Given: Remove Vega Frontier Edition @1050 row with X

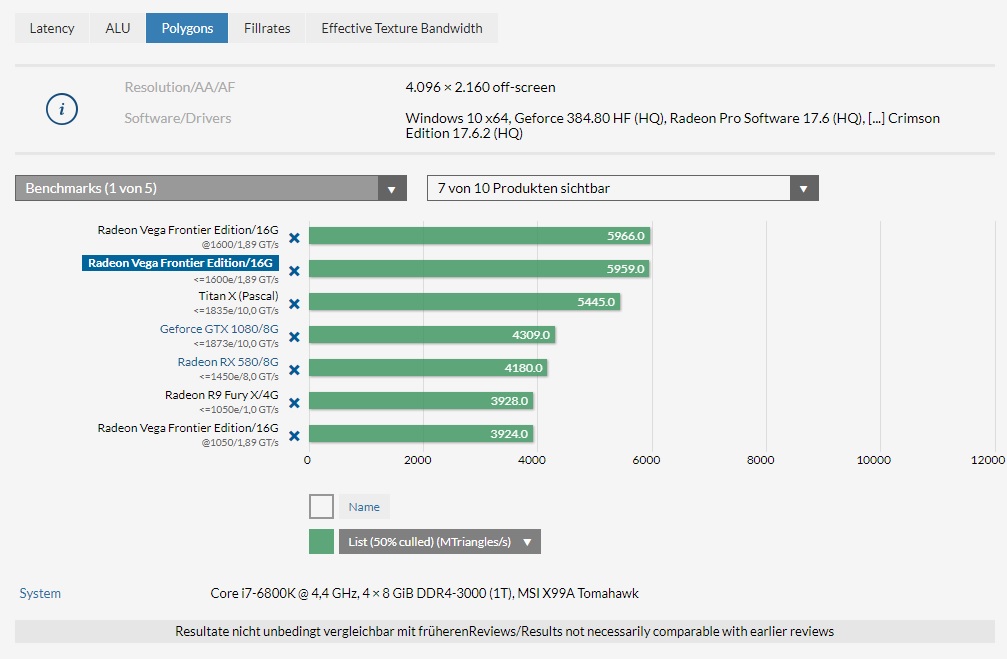Looking at the screenshot, I should [294, 435].
